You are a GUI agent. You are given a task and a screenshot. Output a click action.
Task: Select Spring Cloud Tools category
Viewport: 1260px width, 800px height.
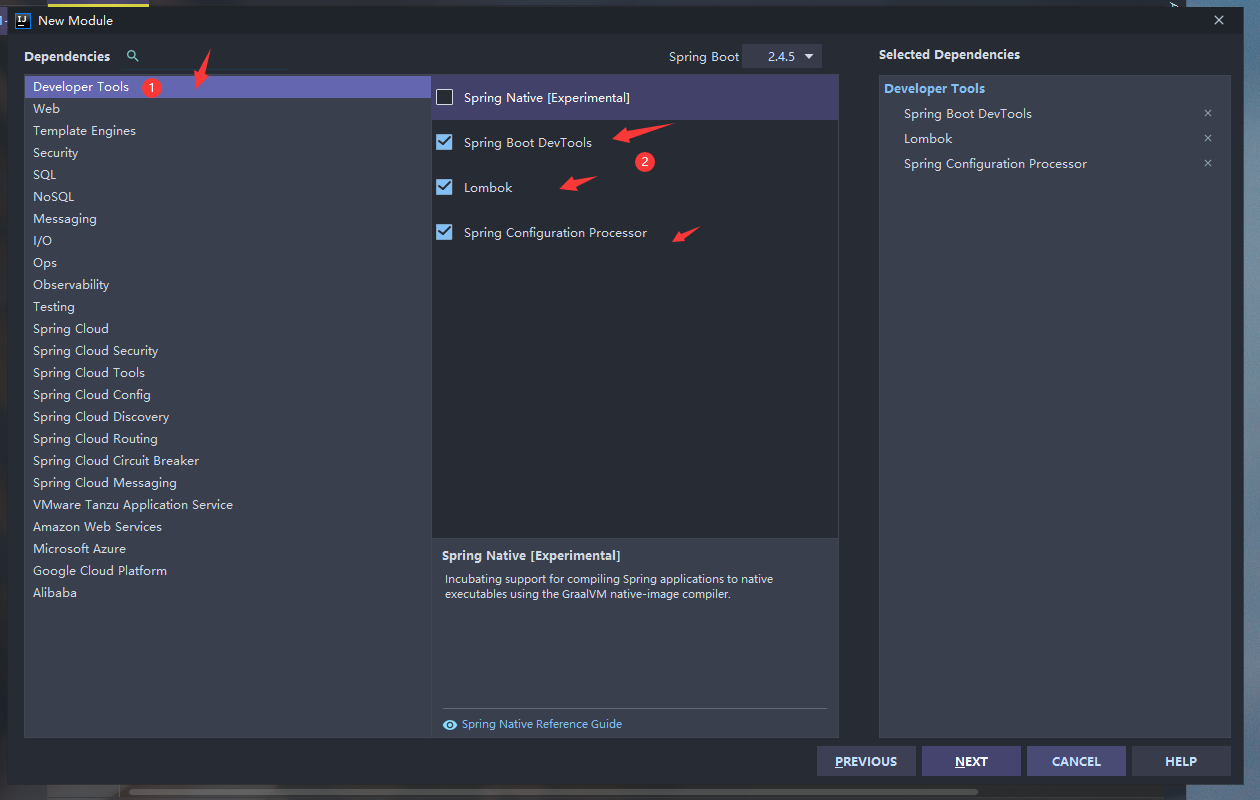click(228, 373)
